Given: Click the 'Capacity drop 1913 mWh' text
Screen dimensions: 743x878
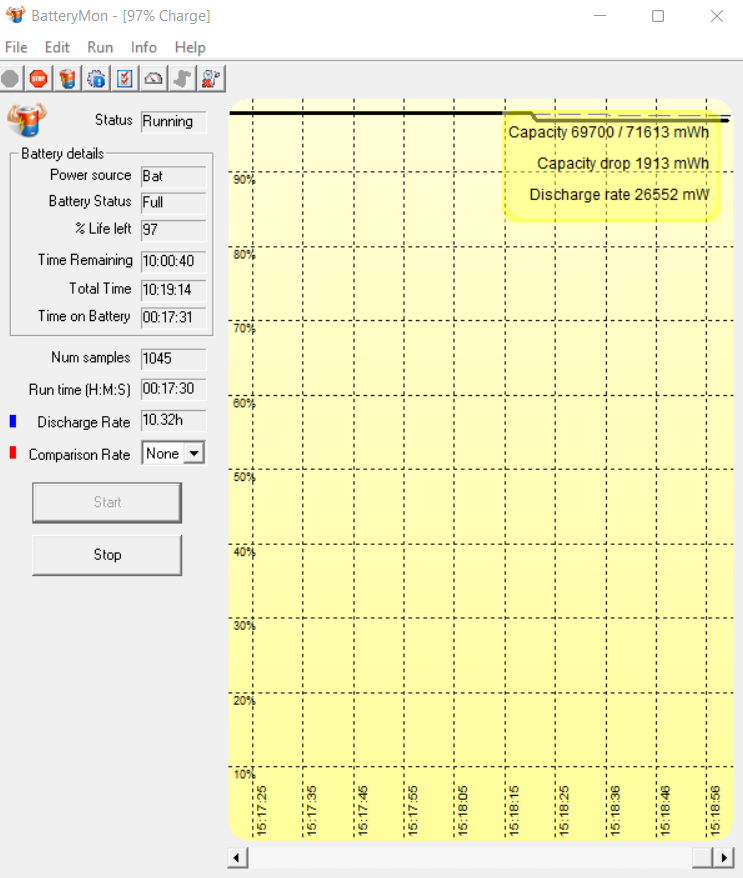Looking at the screenshot, I should 623,164.
